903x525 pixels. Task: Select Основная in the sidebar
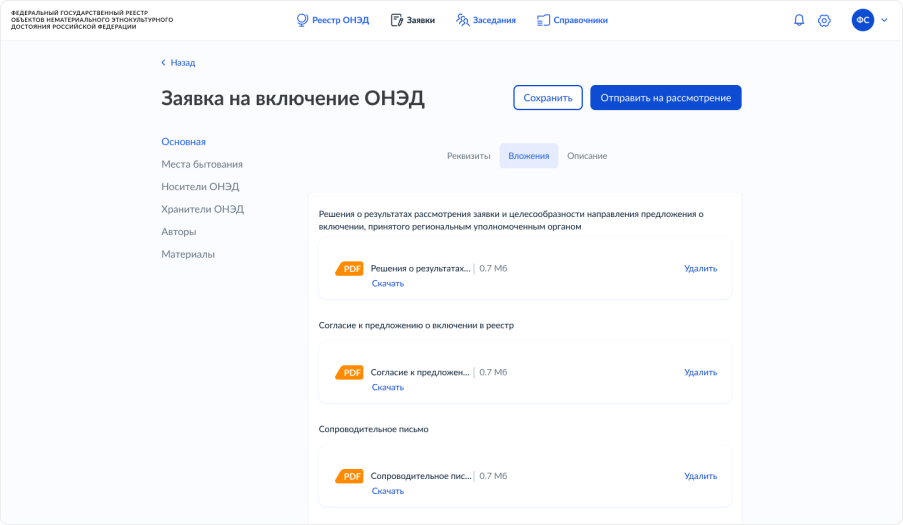pos(183,142)
